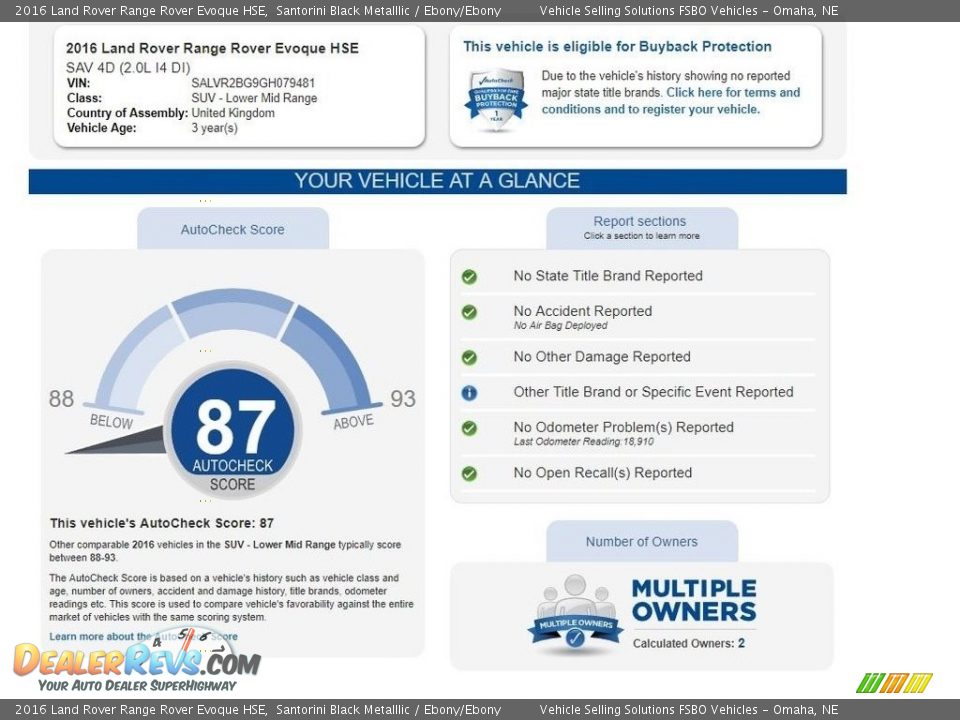Screen dimensions: 960x720
Task: Click the green check beside No Open Recall(s)
Action: coord(470,474)
